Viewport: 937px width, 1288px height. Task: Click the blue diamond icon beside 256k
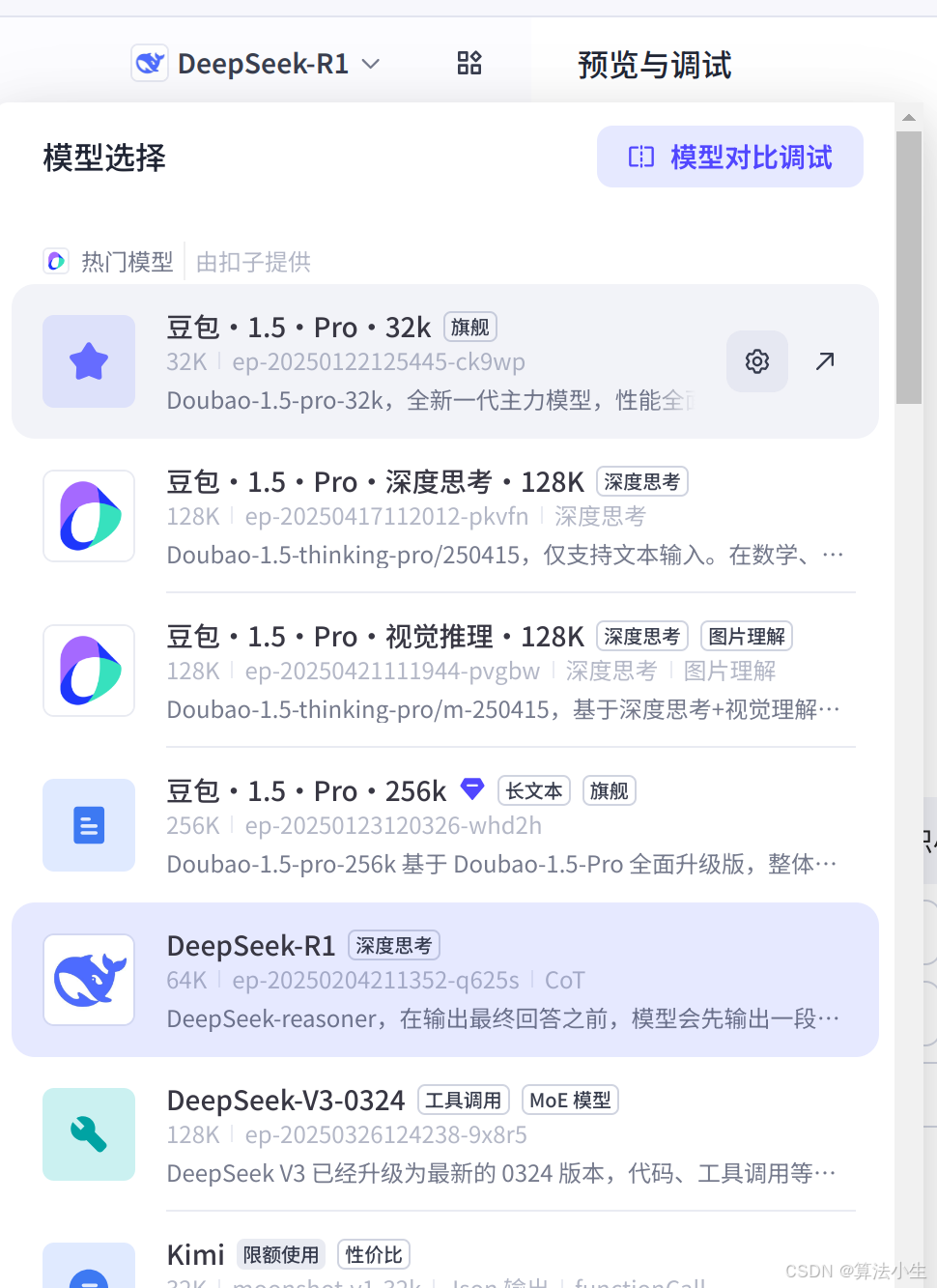(472, 788)
